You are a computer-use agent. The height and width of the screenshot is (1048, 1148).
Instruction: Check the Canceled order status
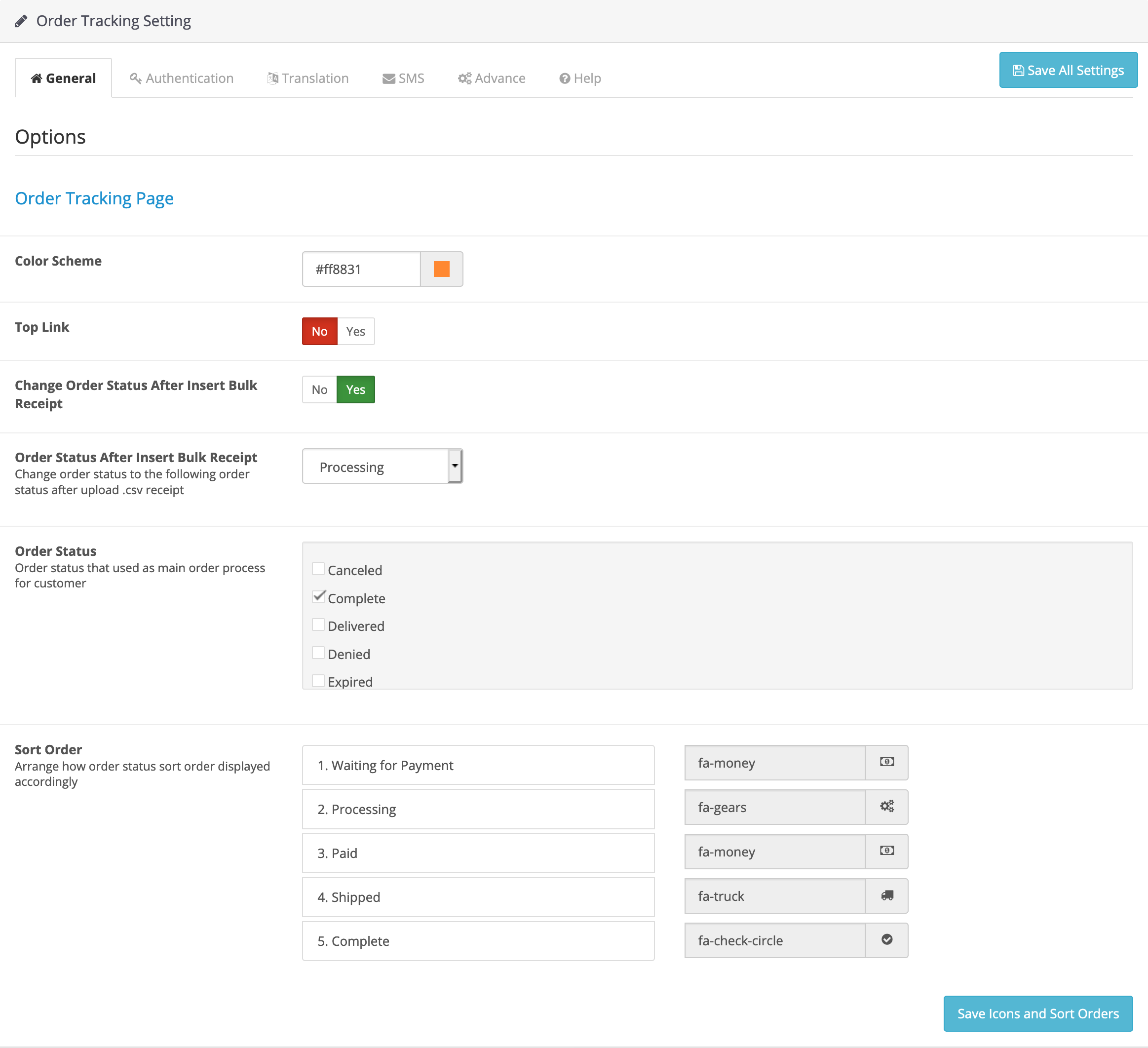pos(318,569)
